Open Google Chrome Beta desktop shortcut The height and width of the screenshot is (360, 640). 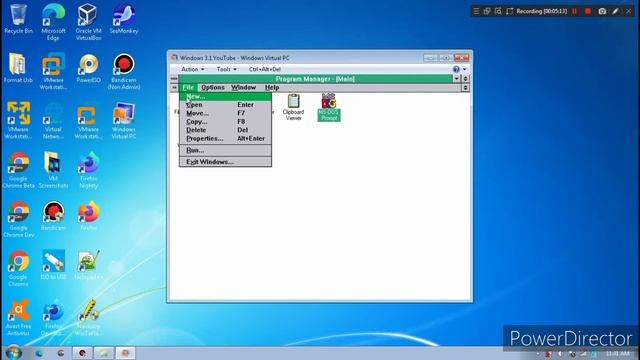click(x=18, y=170)
